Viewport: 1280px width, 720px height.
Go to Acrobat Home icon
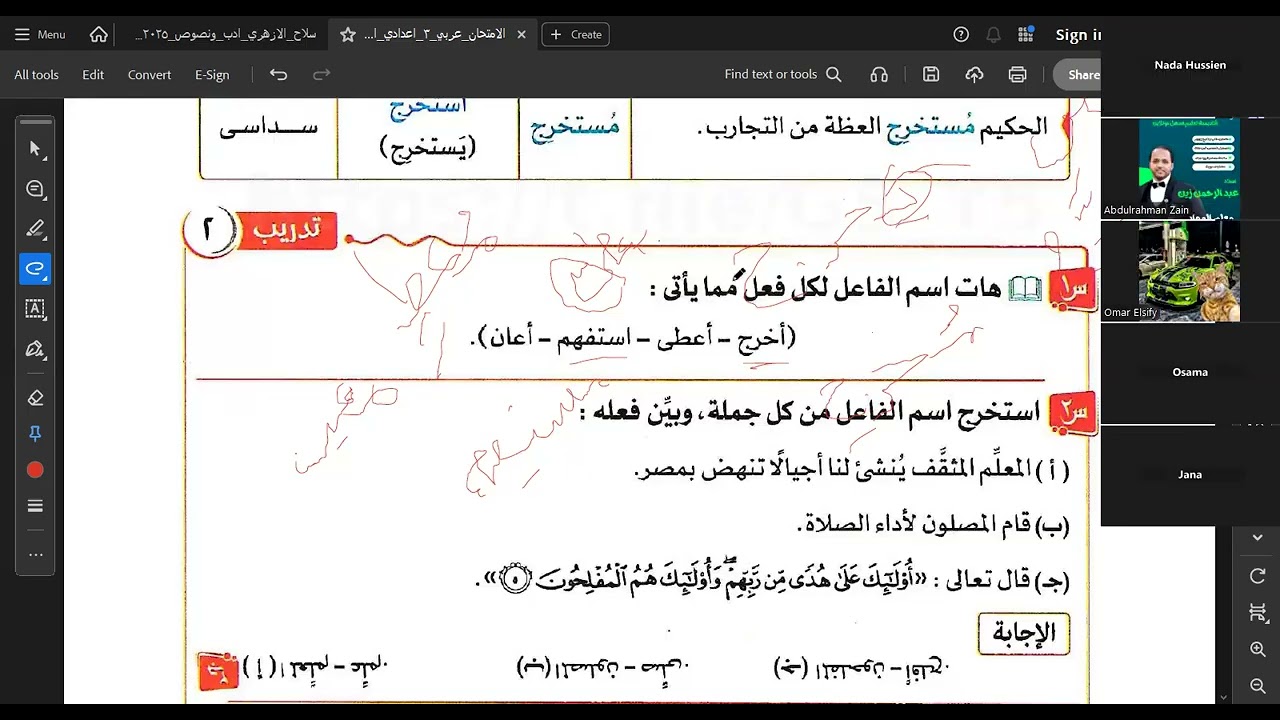(99, 34)
